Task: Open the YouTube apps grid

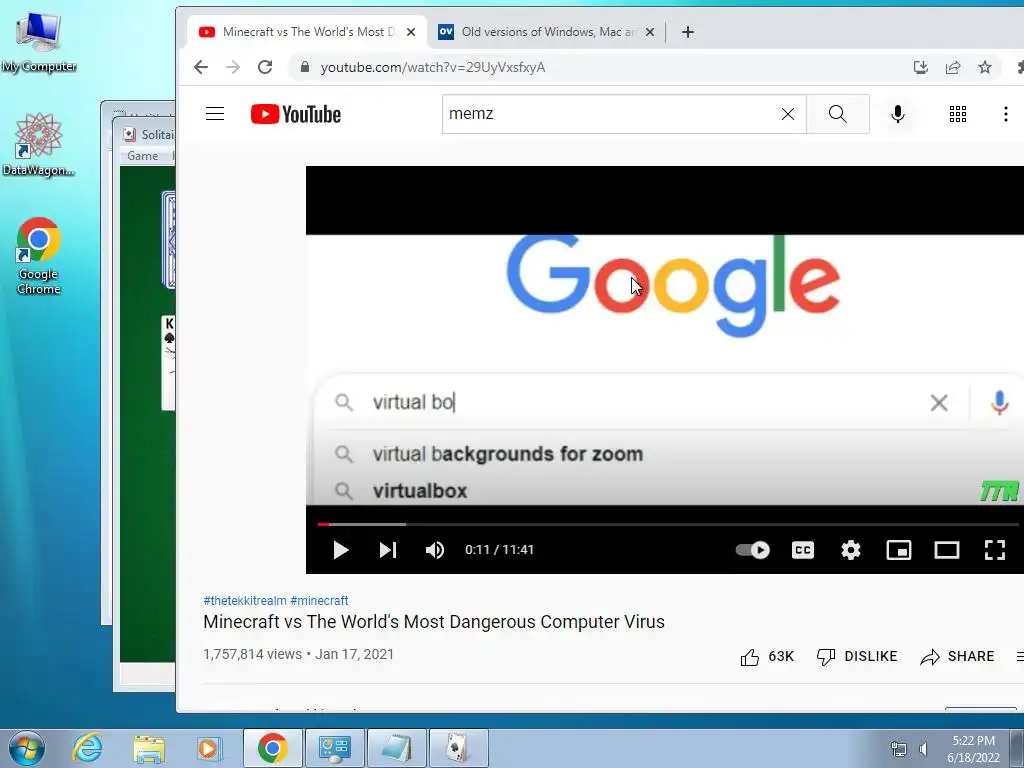Action: [x=957, y=114]
